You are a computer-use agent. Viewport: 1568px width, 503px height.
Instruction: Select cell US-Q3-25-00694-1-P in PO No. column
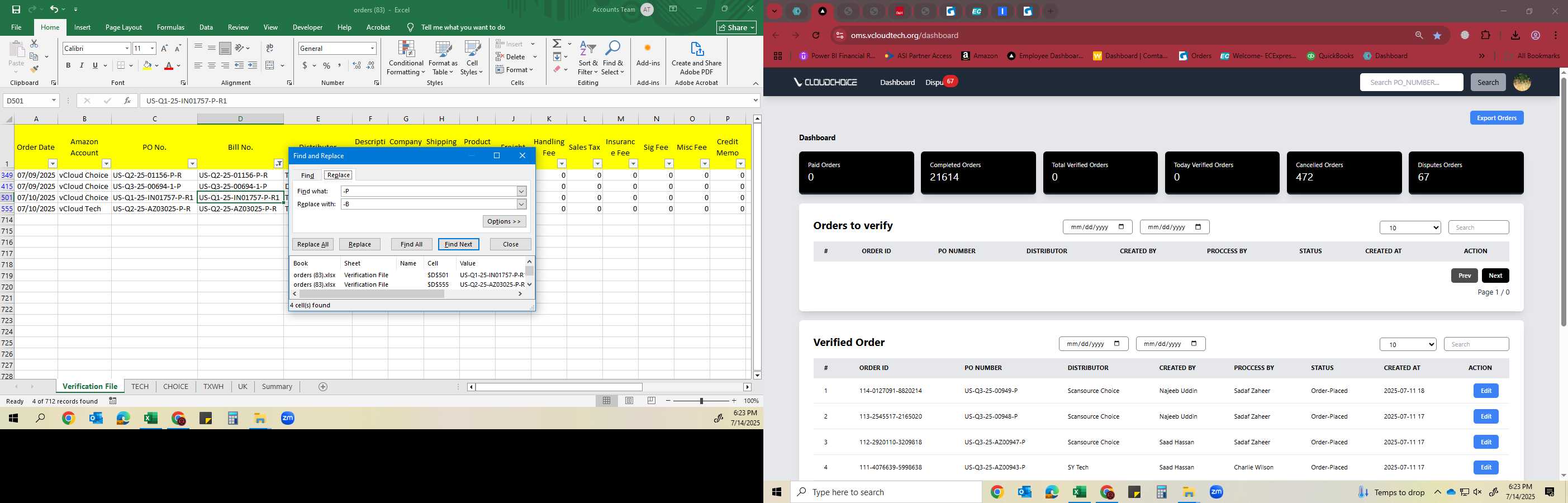[x=154, y=186]
